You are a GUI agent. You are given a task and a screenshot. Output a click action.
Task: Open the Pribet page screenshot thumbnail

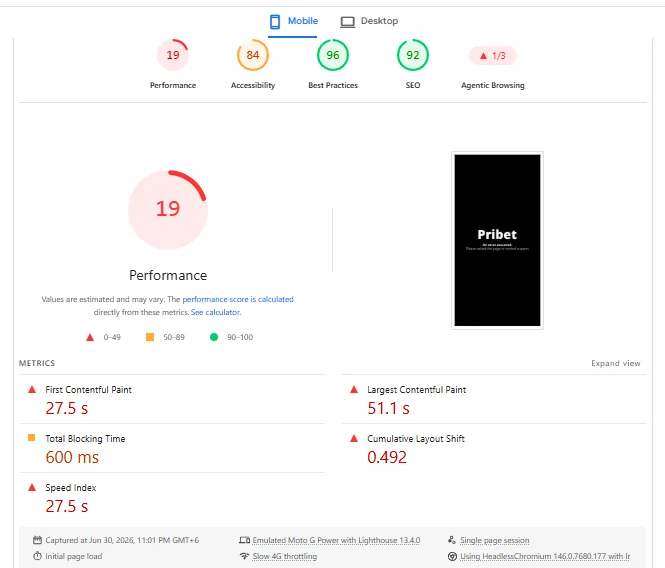pos(497,240)
